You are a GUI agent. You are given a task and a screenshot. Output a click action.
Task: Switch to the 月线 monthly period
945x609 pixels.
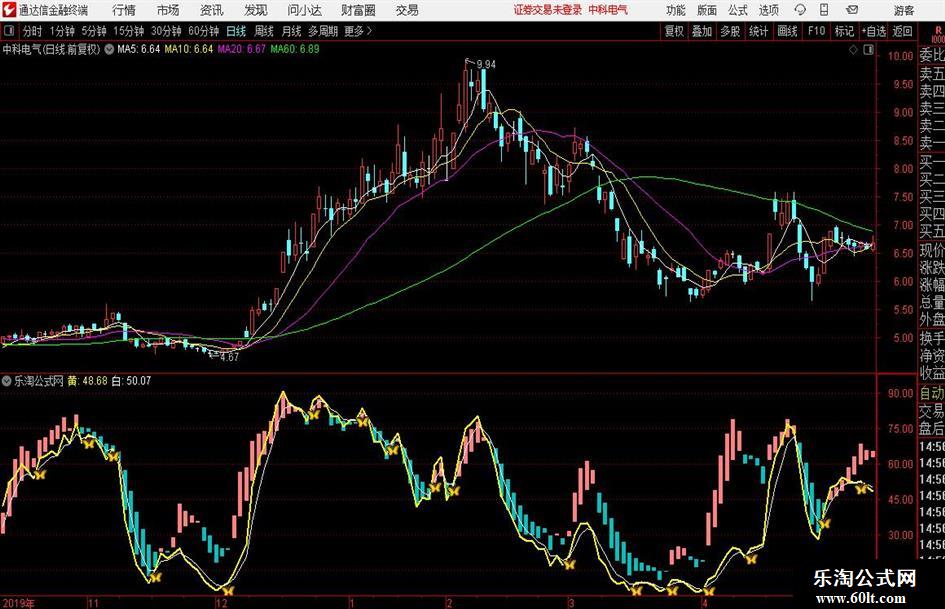coord(291,31)
